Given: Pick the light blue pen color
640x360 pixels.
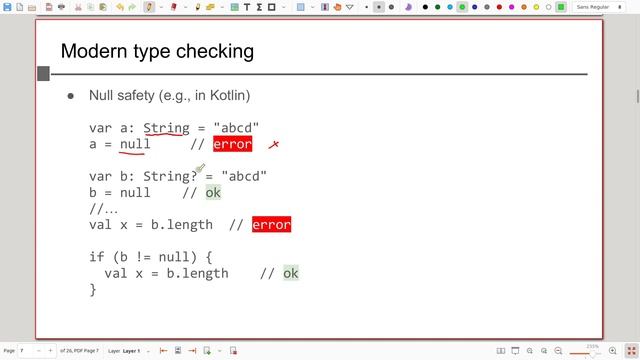Looking at the screenshot, I should tap(450, 7).
